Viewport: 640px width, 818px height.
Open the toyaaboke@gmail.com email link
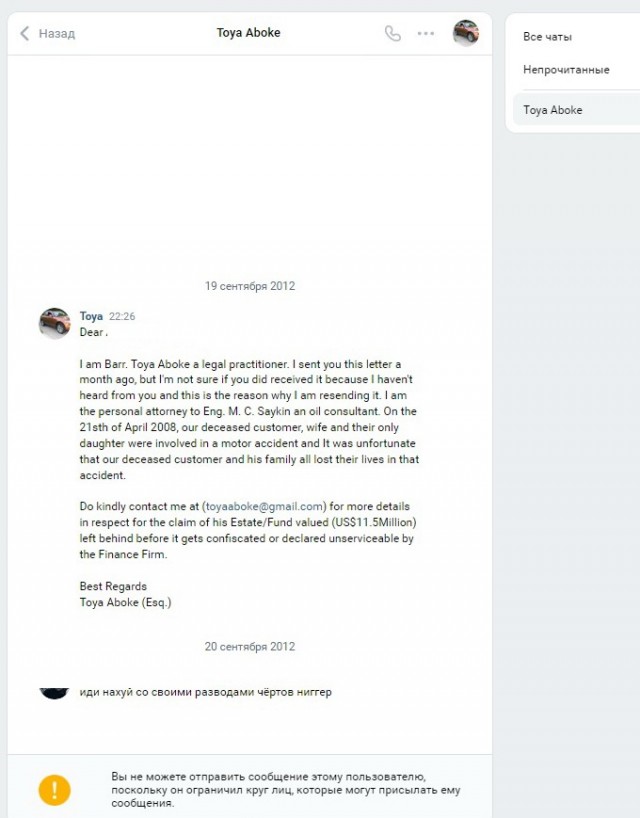coord(264,507)
